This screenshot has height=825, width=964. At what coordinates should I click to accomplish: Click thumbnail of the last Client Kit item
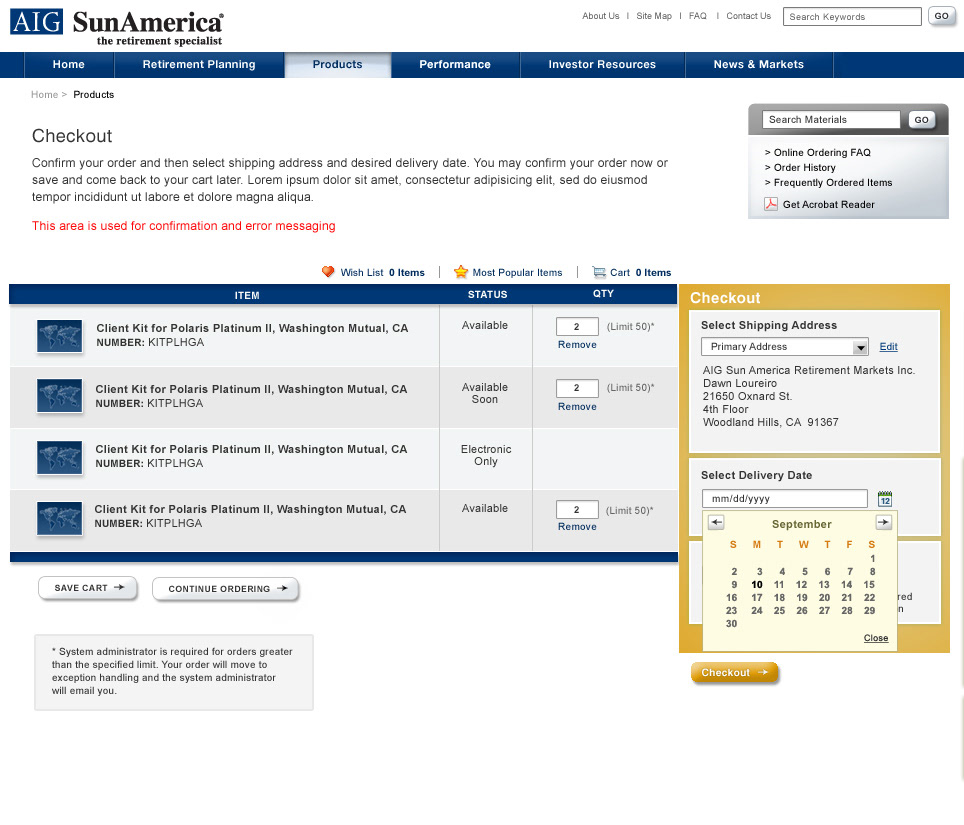pos(60,518)
